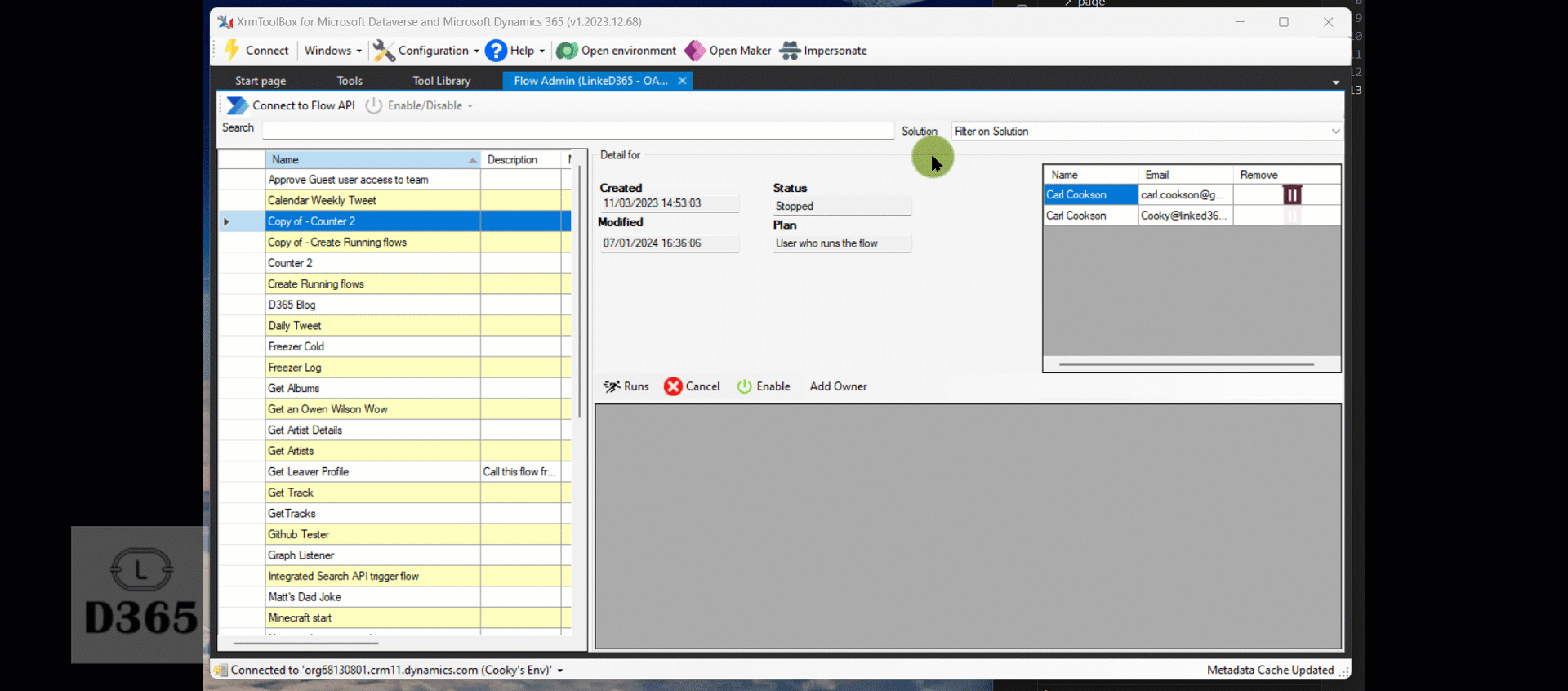The width and height of the screenshot is (1568, 691).
Task: Click Open environment button text
Action: [x=628, y=51]
